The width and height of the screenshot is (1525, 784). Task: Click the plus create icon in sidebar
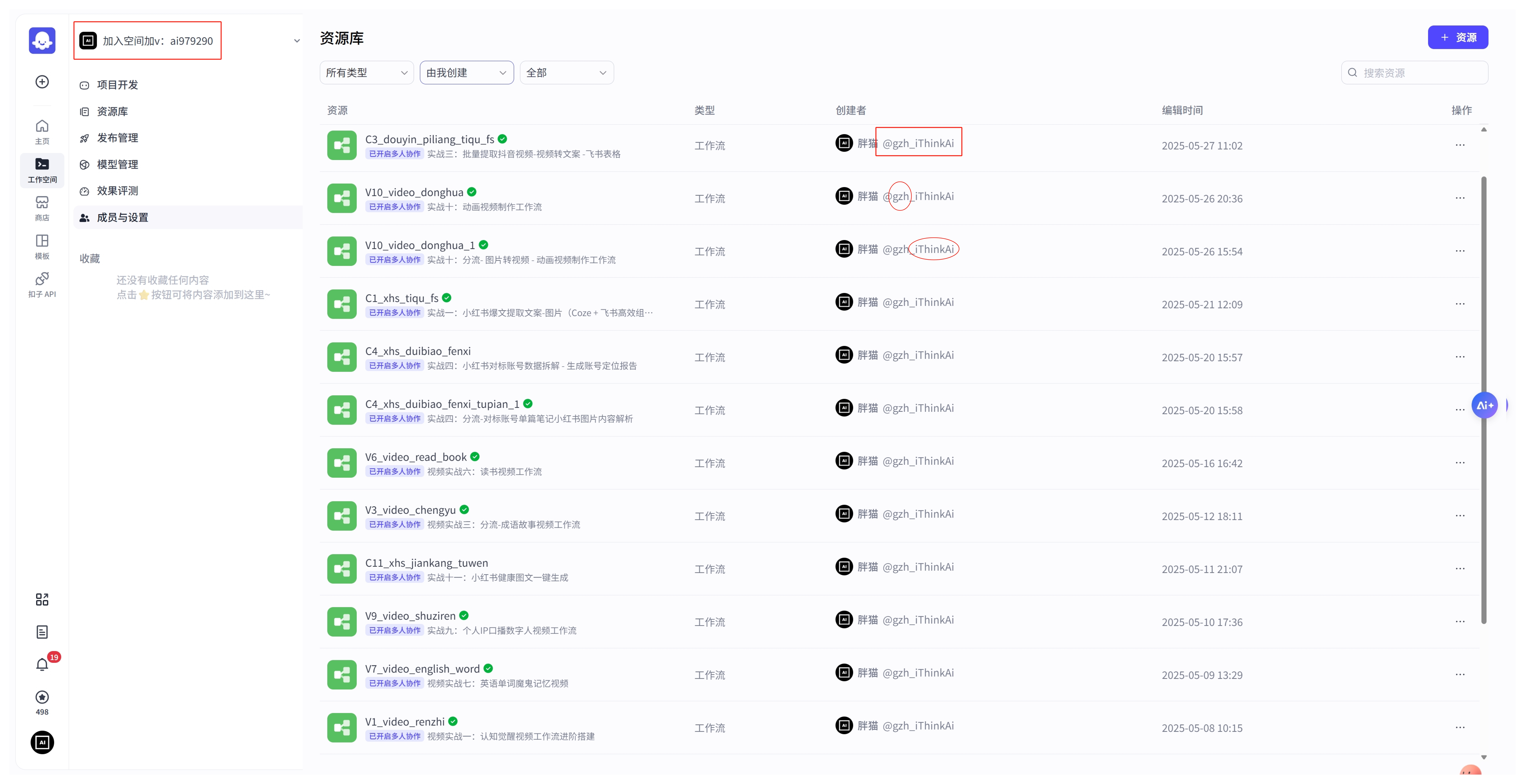42,82
